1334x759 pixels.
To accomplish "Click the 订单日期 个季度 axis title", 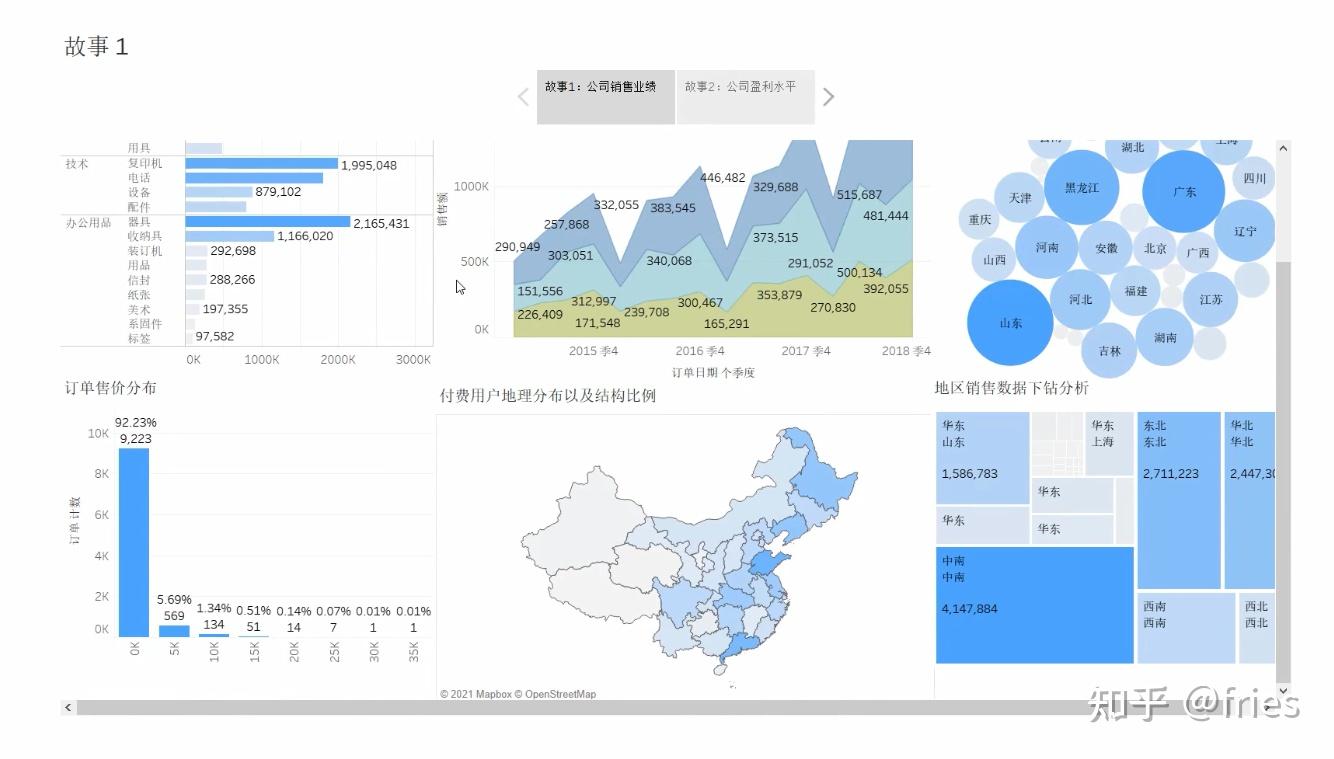I will [713, 372].
